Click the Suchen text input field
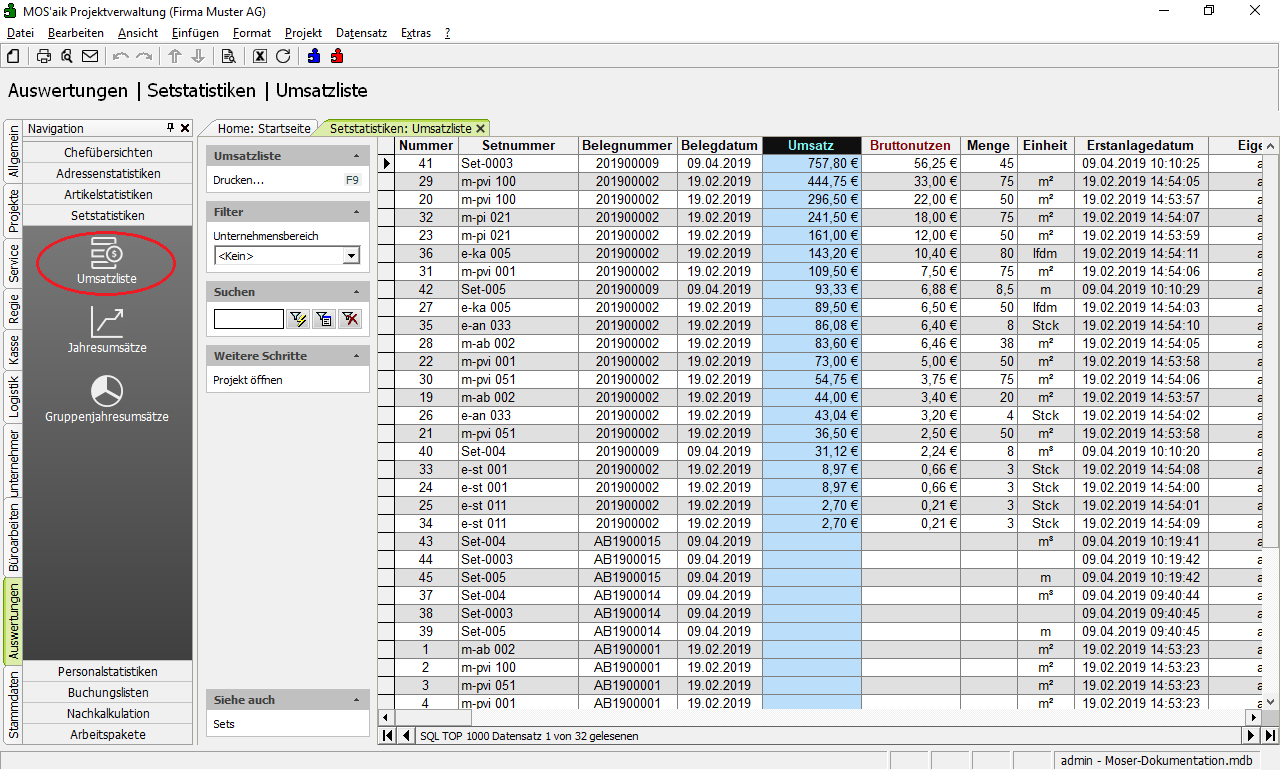Viewport: 1280px width, 770px height. point(248,319)
